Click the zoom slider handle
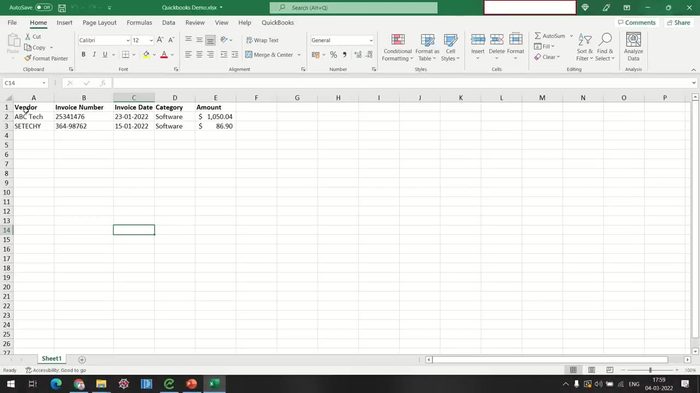The width and height of the screenshot is (700, 393). [650, 370]
